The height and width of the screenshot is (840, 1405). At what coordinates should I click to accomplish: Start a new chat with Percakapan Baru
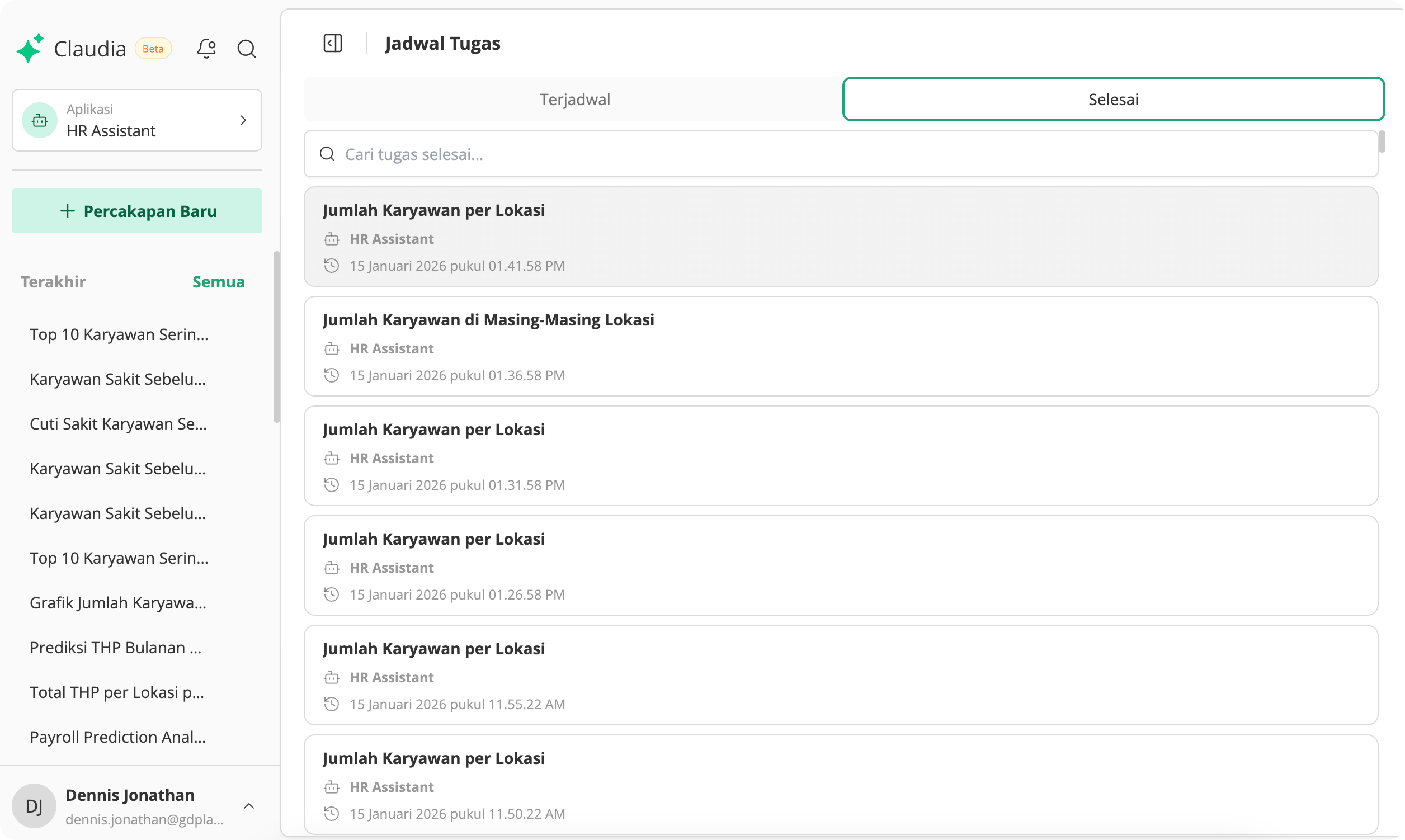[x=137, y=211]
